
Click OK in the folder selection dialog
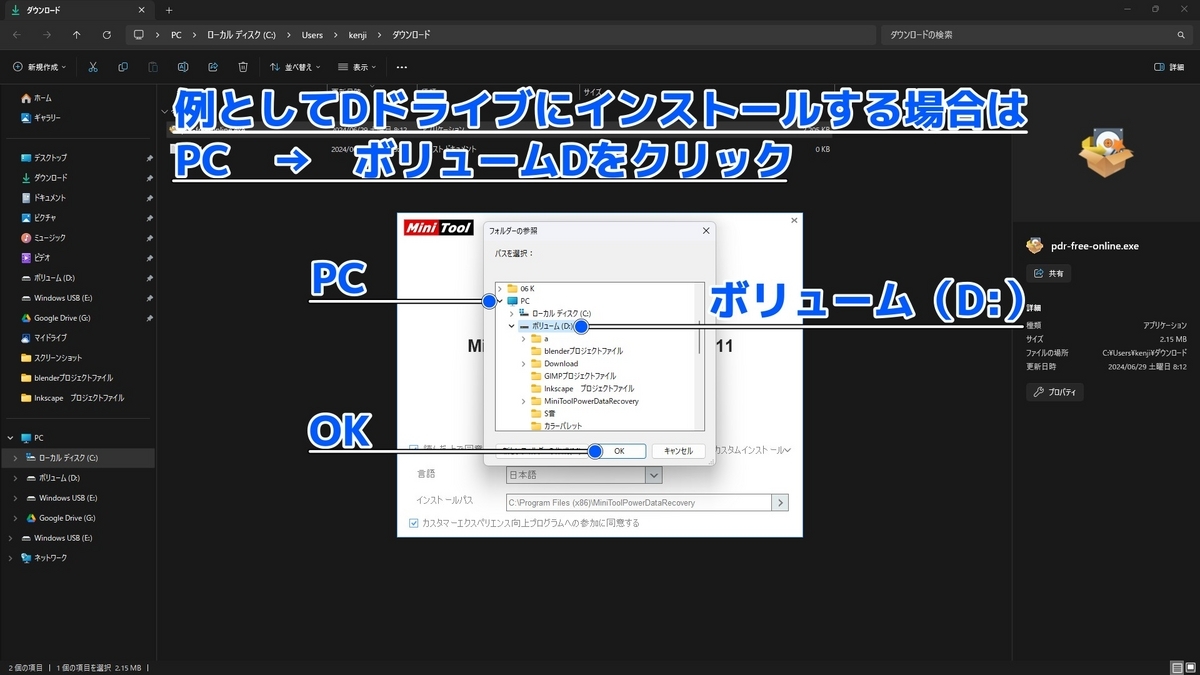(620, 451)
